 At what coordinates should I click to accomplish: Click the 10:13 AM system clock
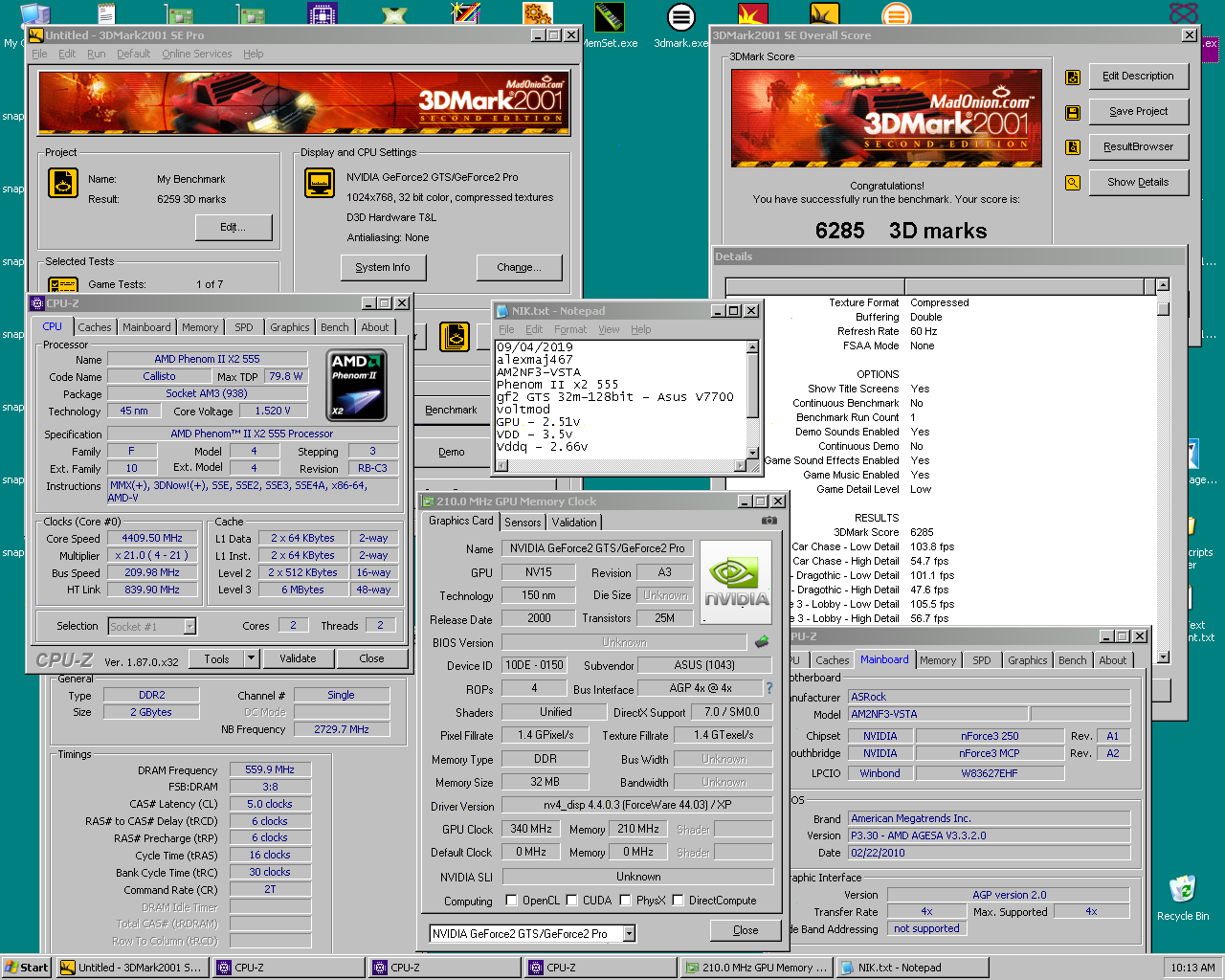[x=1192, y=968]
